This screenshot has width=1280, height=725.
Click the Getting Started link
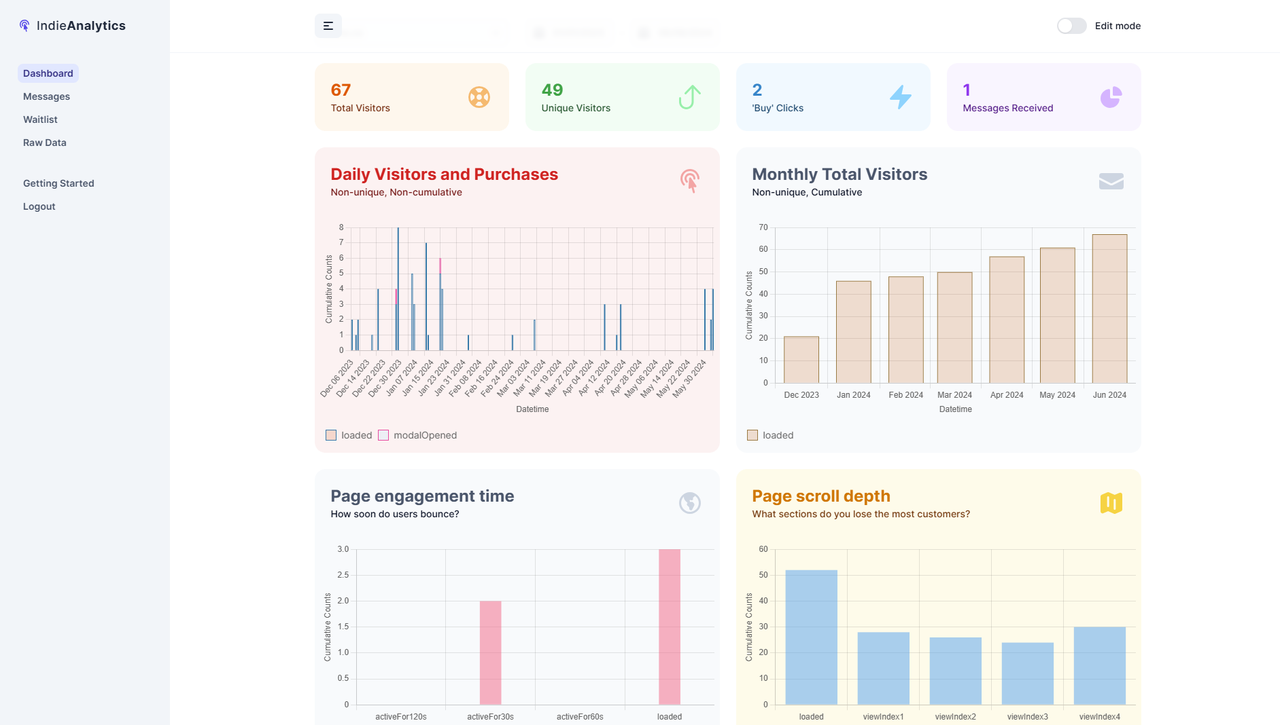[x=60, y=183]
